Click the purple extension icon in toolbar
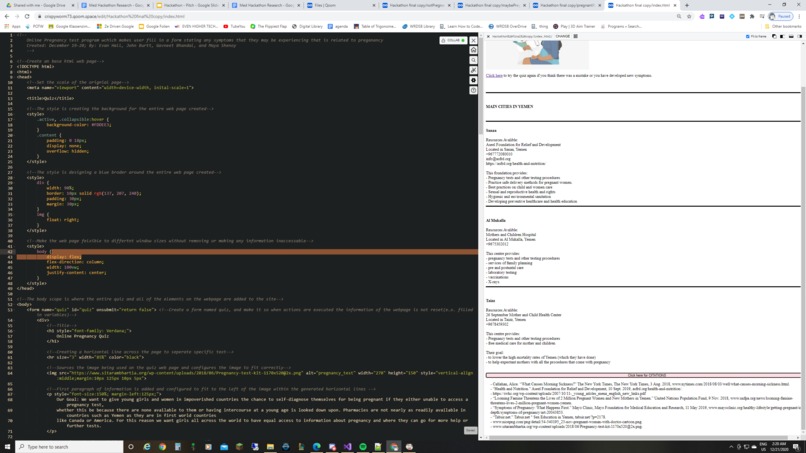The image size is (806, 453). pos(702,16)
